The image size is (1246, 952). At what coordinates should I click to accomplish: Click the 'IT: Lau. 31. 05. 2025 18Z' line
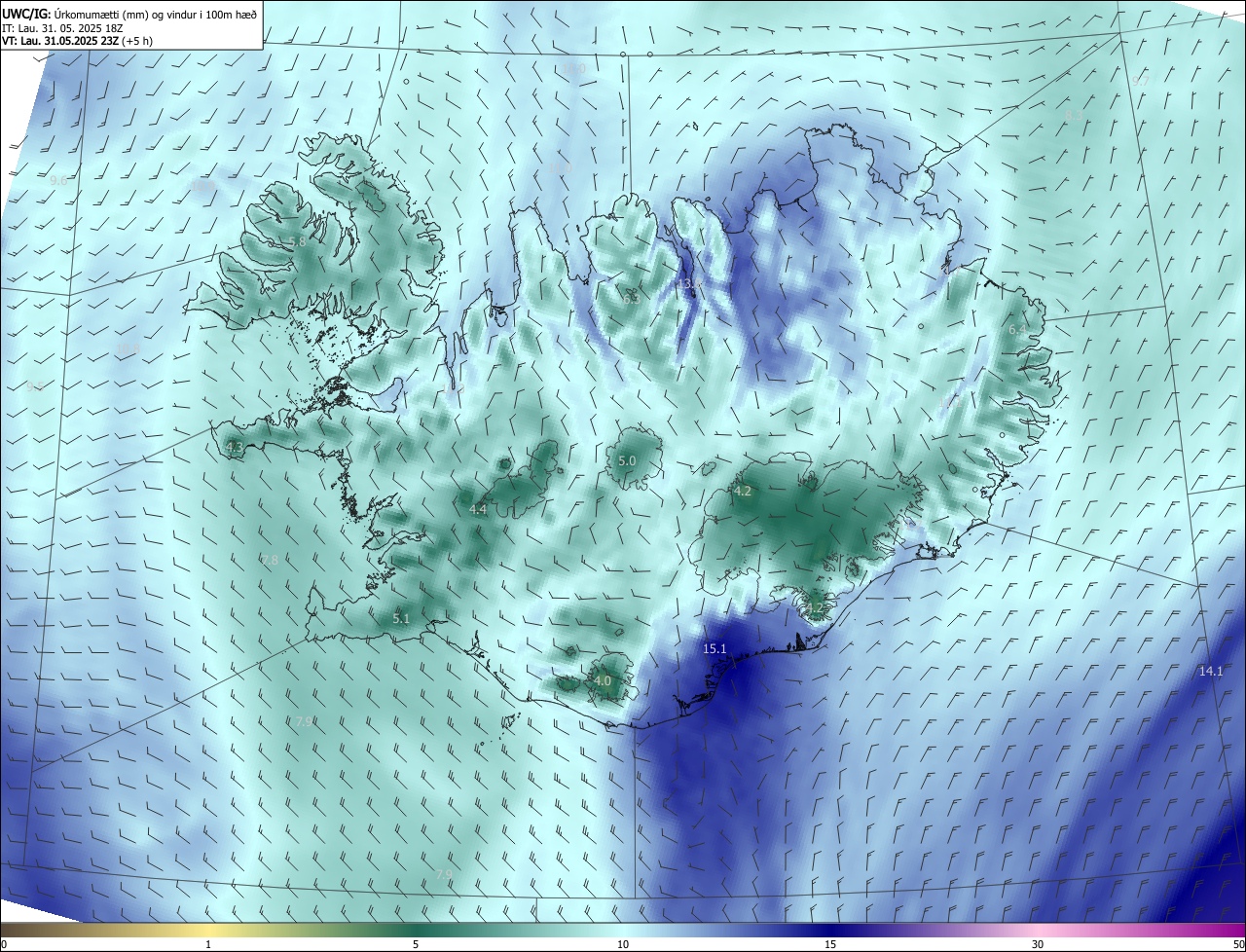[x=64, y=28]
